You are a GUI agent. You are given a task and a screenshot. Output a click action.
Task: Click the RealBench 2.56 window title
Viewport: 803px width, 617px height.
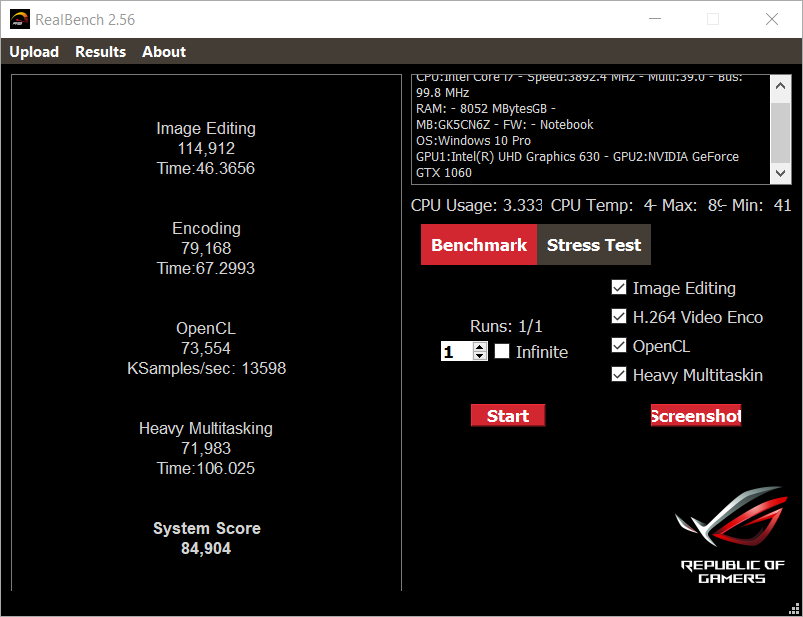[x=85, y=19]
